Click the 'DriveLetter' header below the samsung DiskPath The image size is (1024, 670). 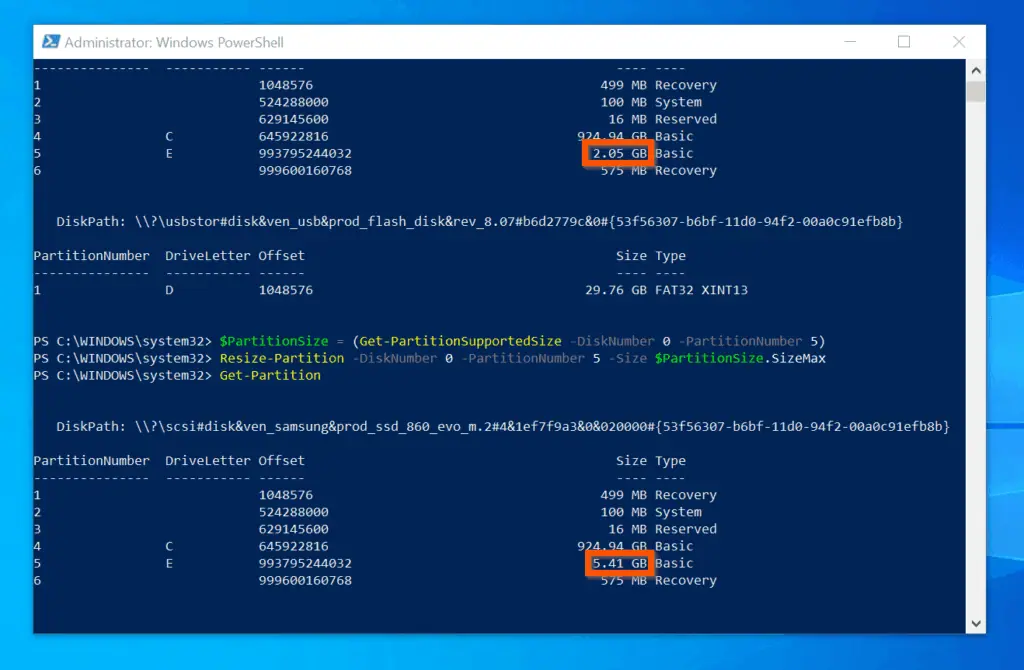pyautogui.click(x=207, y=461)
